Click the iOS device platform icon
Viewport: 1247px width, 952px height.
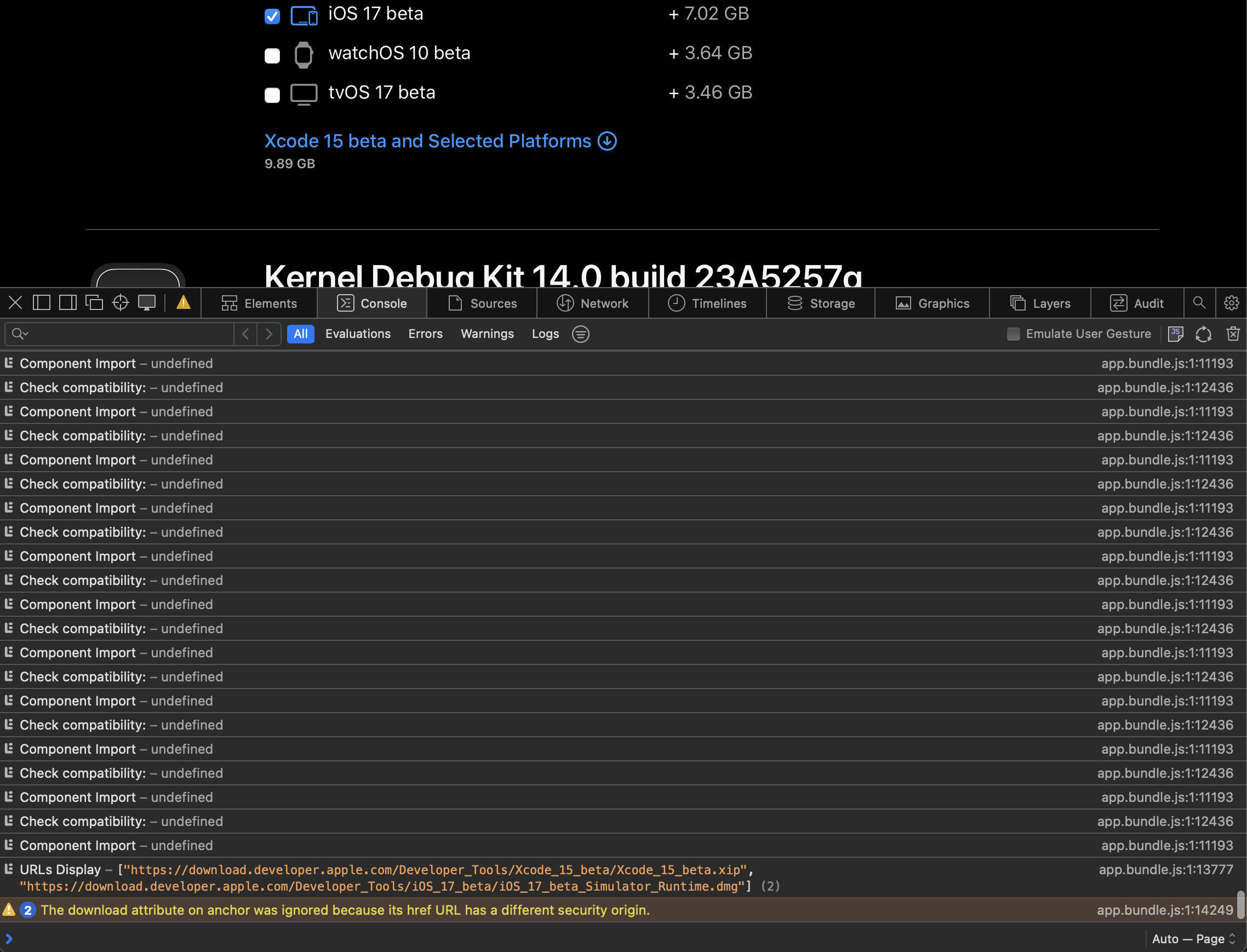[304, 16]
